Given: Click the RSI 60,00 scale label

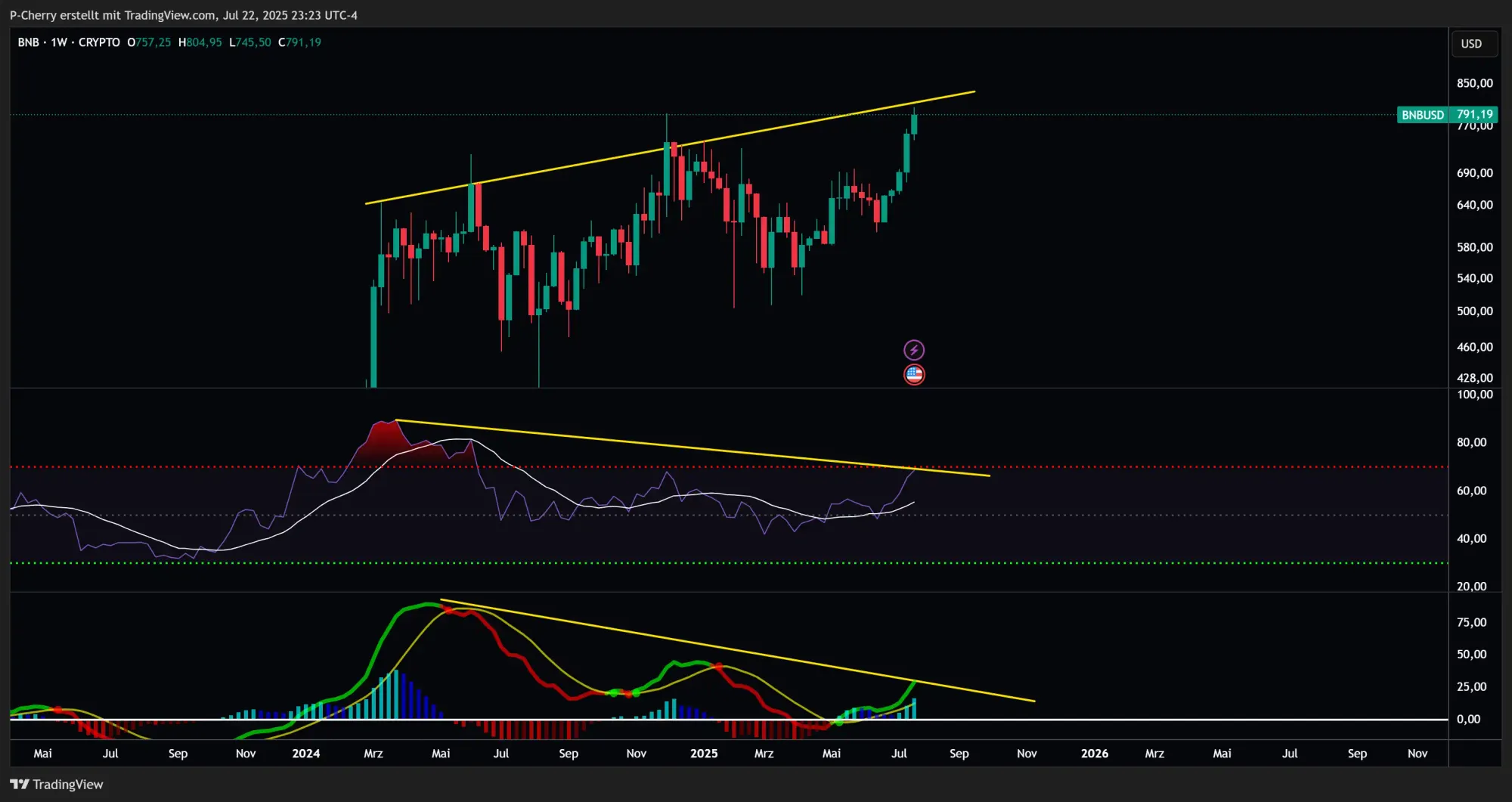Looking at the screenshot, I should coord(1471,491).
